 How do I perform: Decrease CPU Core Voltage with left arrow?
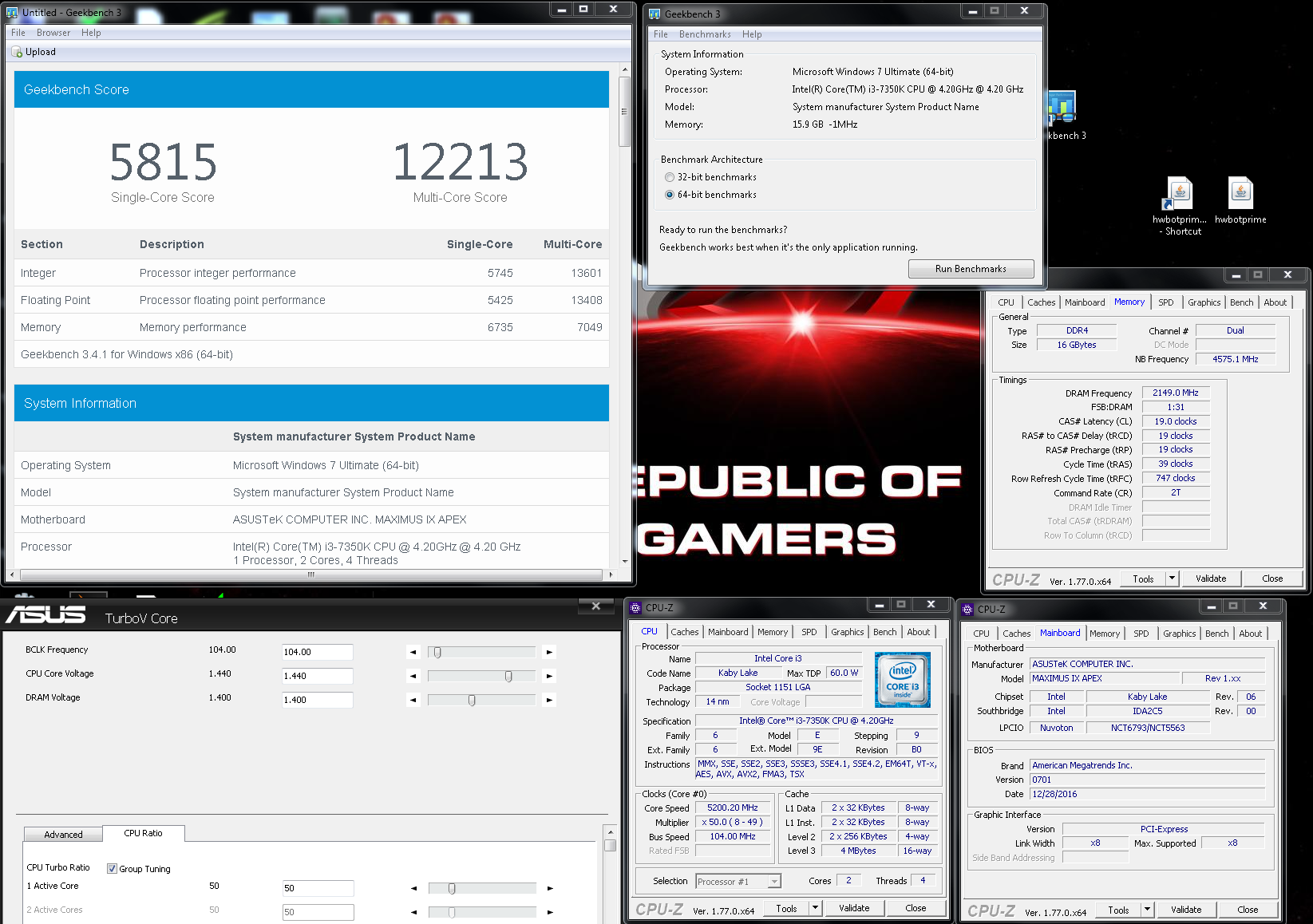point(413,676)
